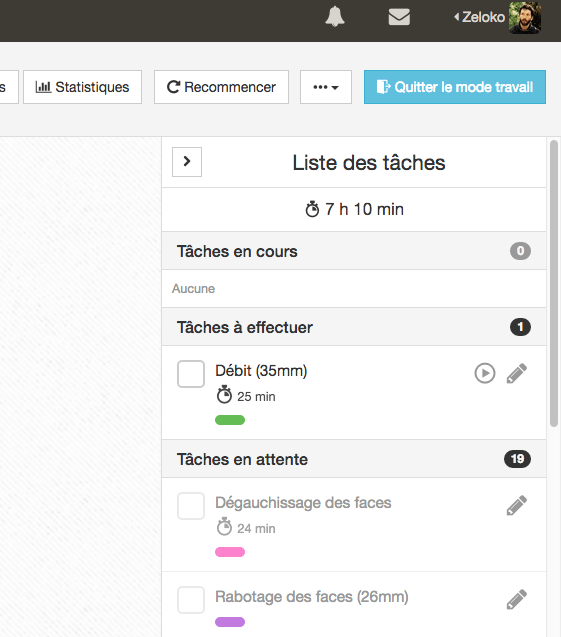Collapse the task list panel chevron
Viewport: 561px width, 637px height.
pyautogui.click(x=187, y=162)
